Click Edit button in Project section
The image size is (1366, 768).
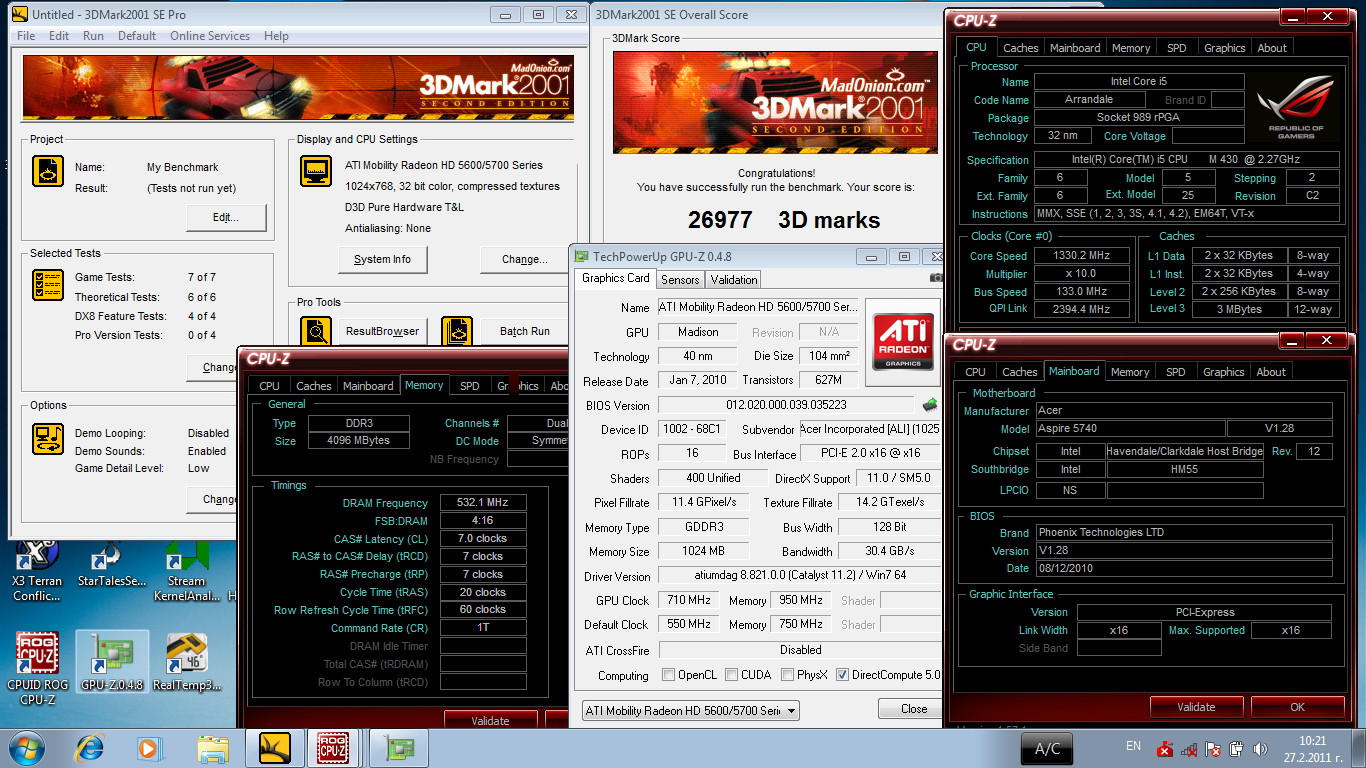coord(226,217)
